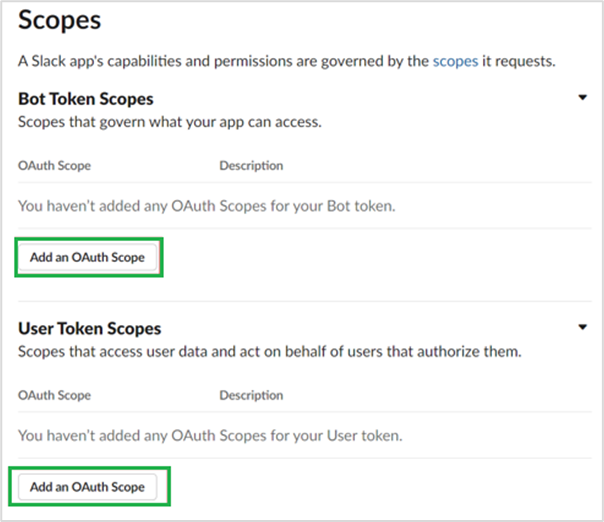Image resolution: width=604 pixels, height=522 pixels.
Task: Click the divider under Bot table column headers
Action: click(301, 183)
